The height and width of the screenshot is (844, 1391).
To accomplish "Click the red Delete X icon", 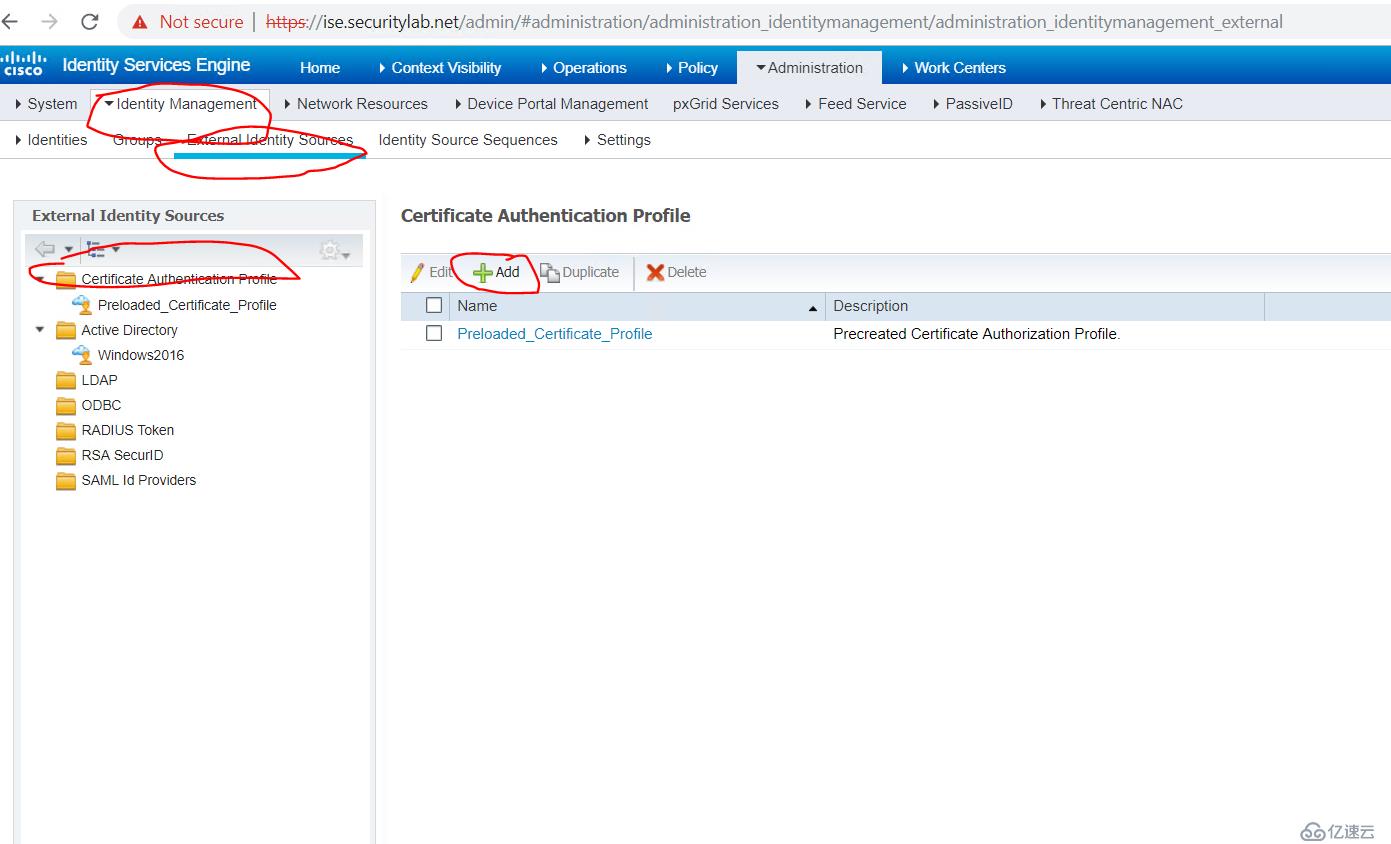I will (655, 272).
